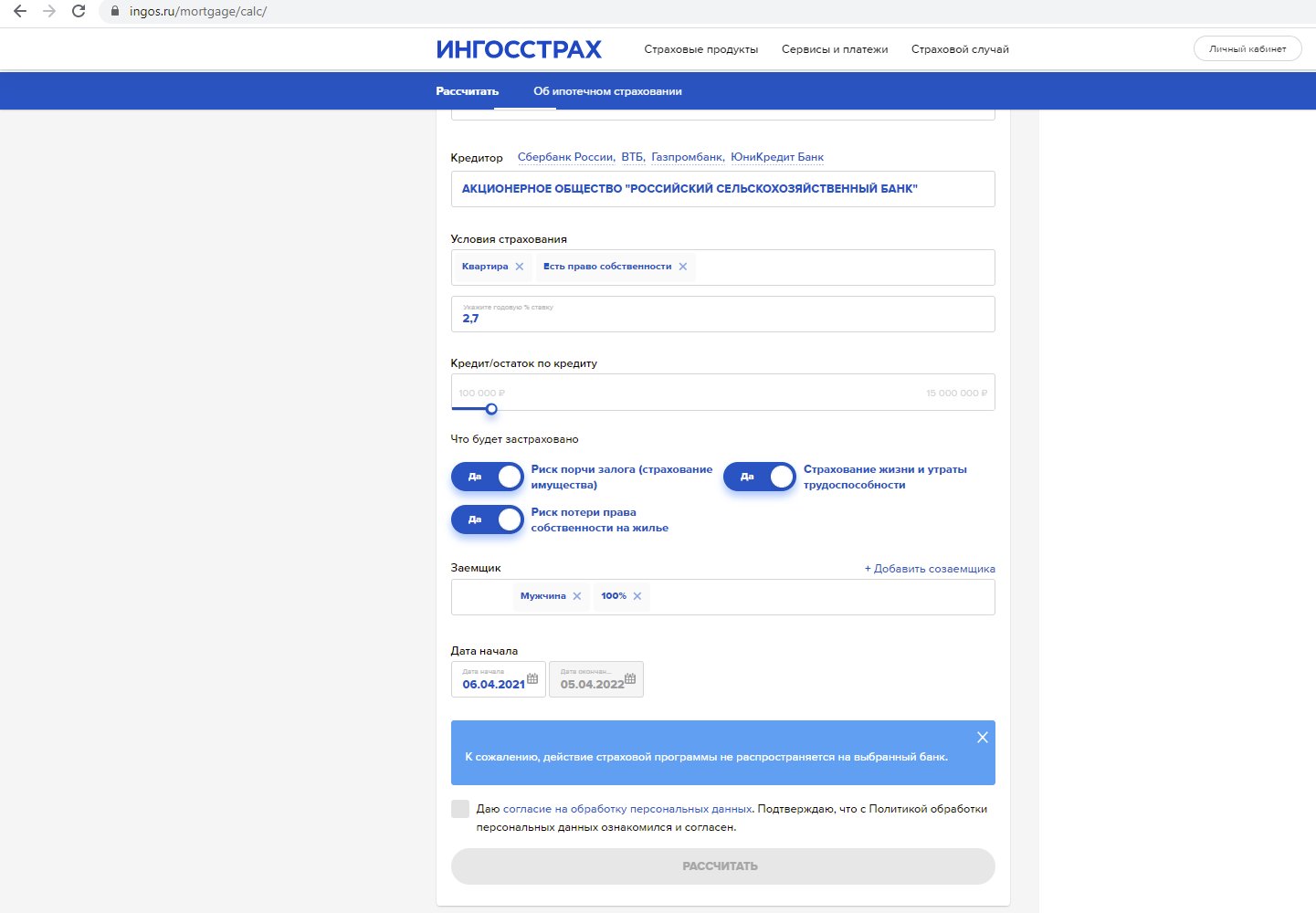Click the browser address bar URL
The image size is (1316, 913).
[198, 12]
